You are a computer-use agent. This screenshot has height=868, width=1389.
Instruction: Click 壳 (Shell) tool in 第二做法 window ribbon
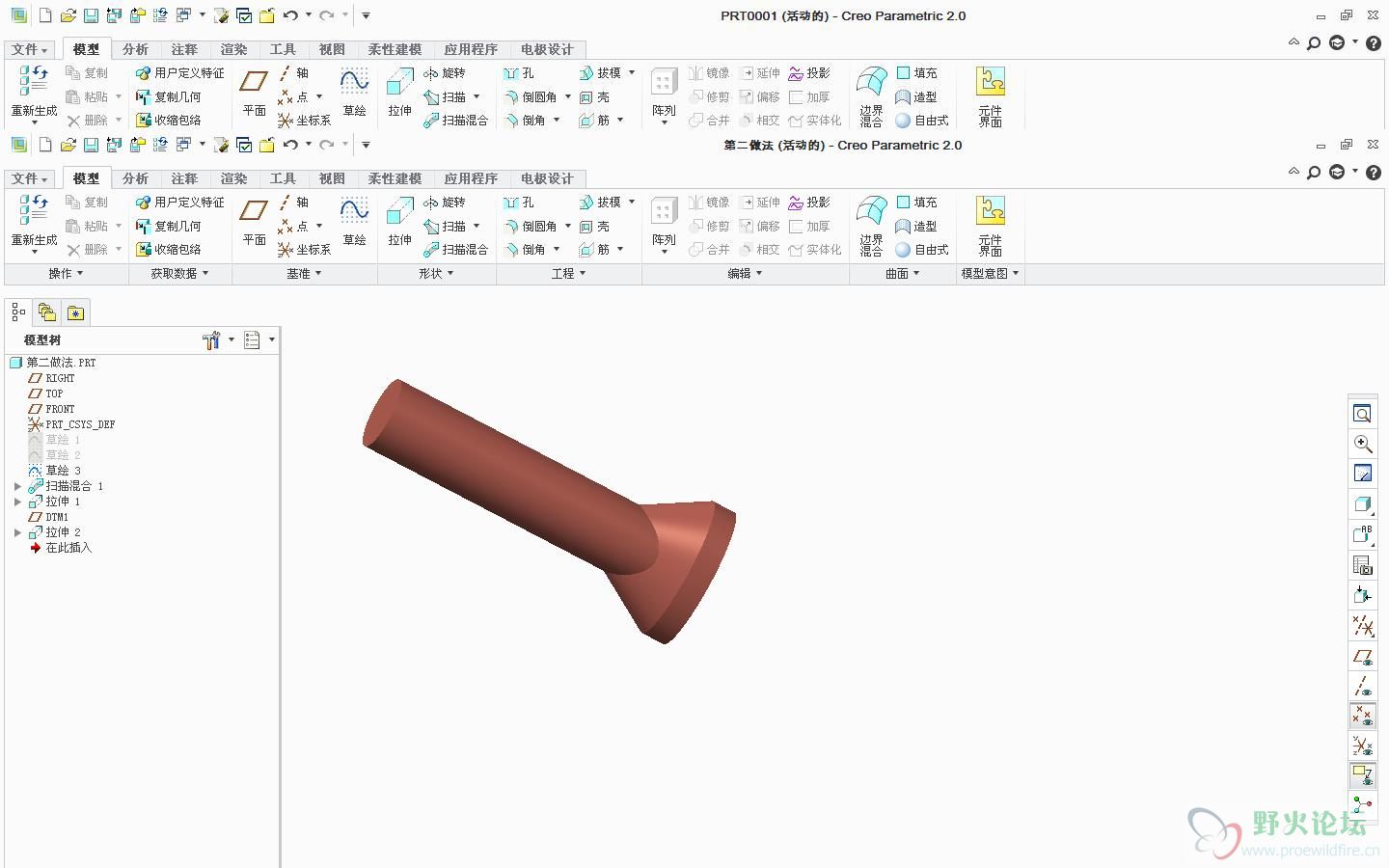(594, 226)
